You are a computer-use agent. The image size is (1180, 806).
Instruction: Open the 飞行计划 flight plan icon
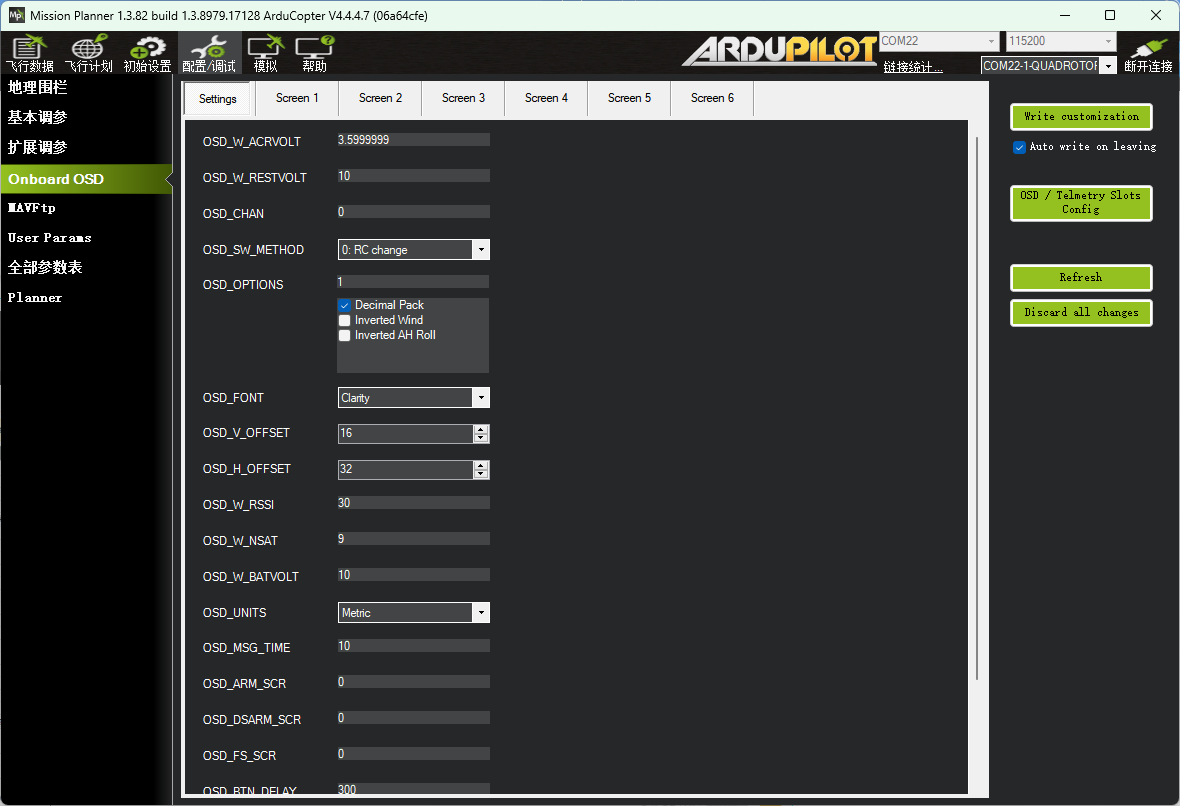coord(88,54)
